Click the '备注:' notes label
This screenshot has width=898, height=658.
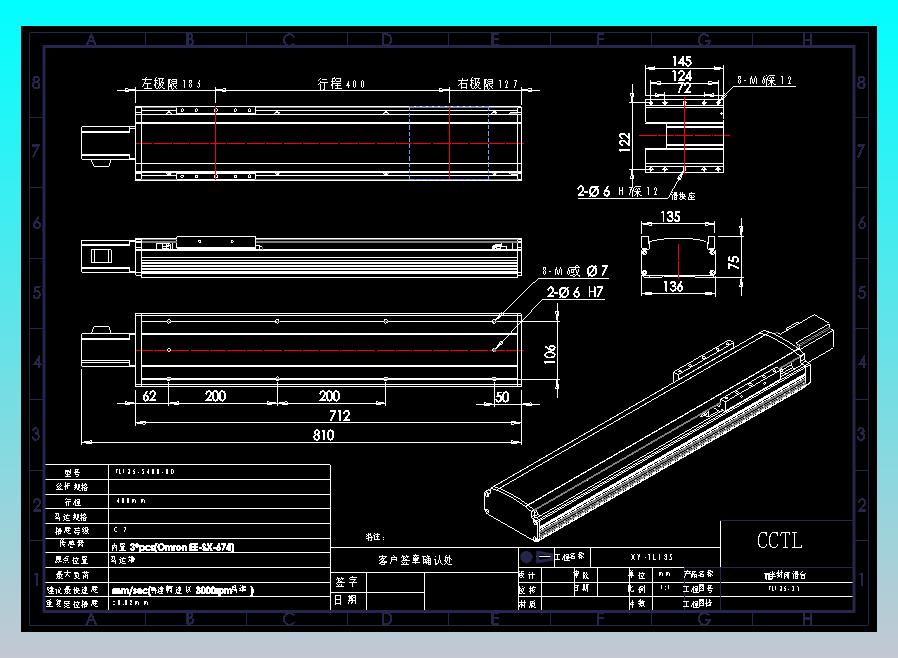[x=376, y=537]
